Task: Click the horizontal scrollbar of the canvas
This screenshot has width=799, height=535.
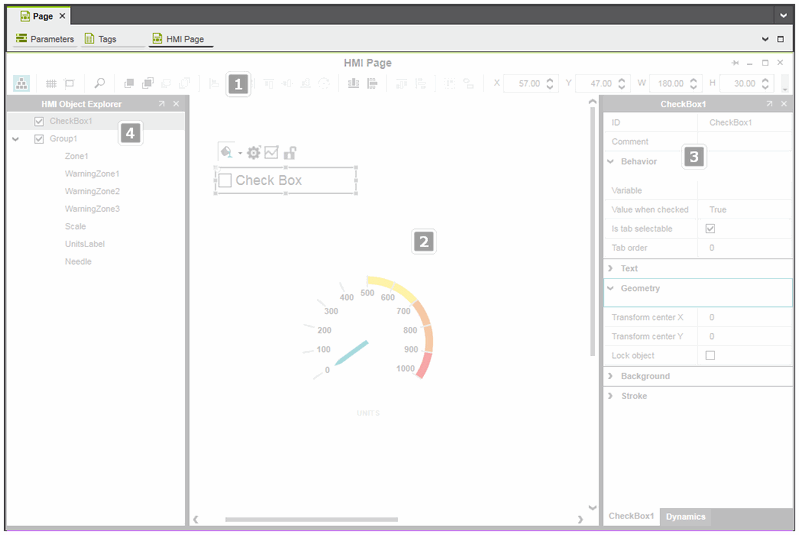Action: [x=311, y=520]
